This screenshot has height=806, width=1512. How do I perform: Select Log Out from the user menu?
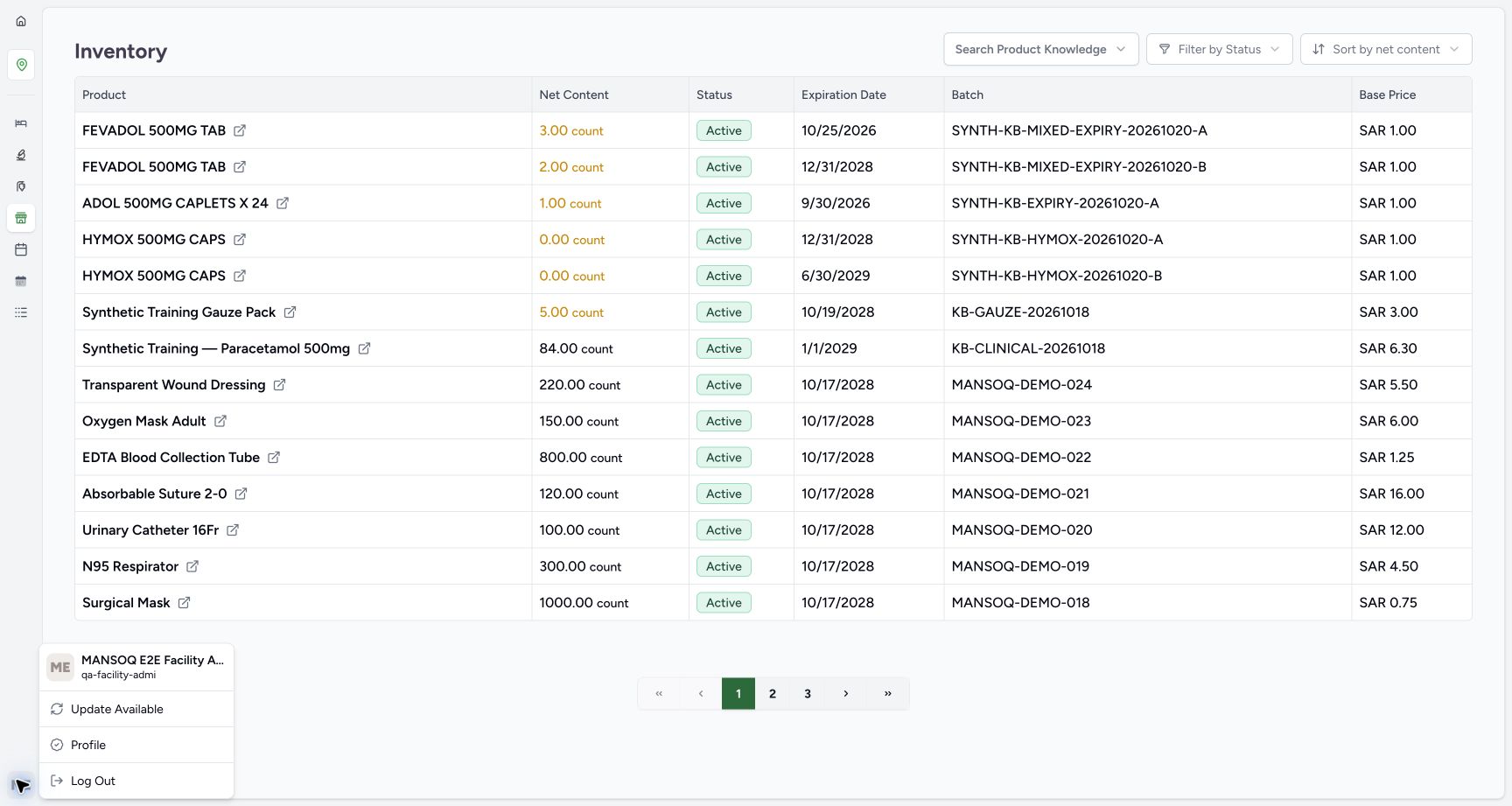(x=136, y=781)
